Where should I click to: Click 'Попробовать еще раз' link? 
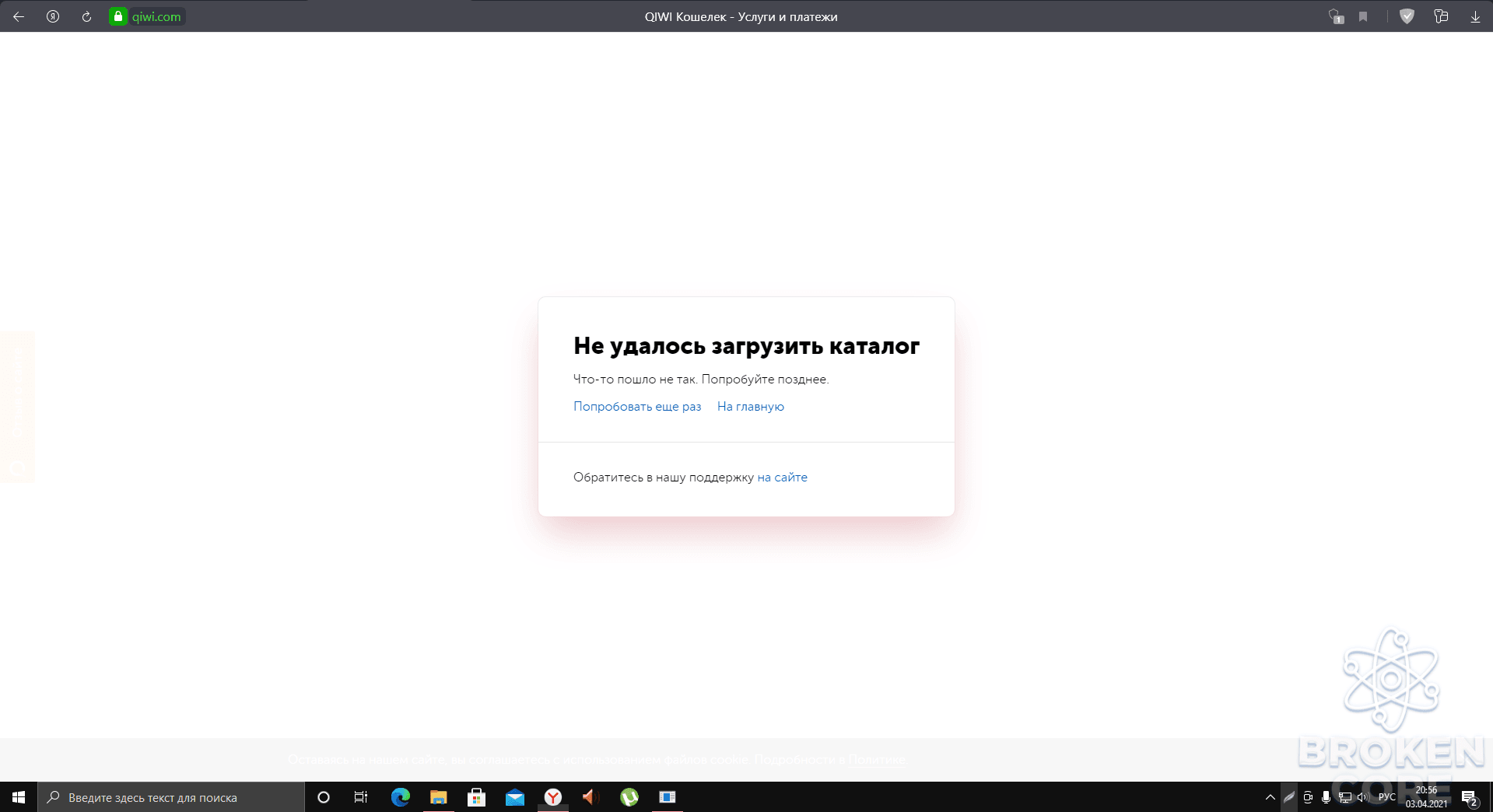tap(637, 406)
